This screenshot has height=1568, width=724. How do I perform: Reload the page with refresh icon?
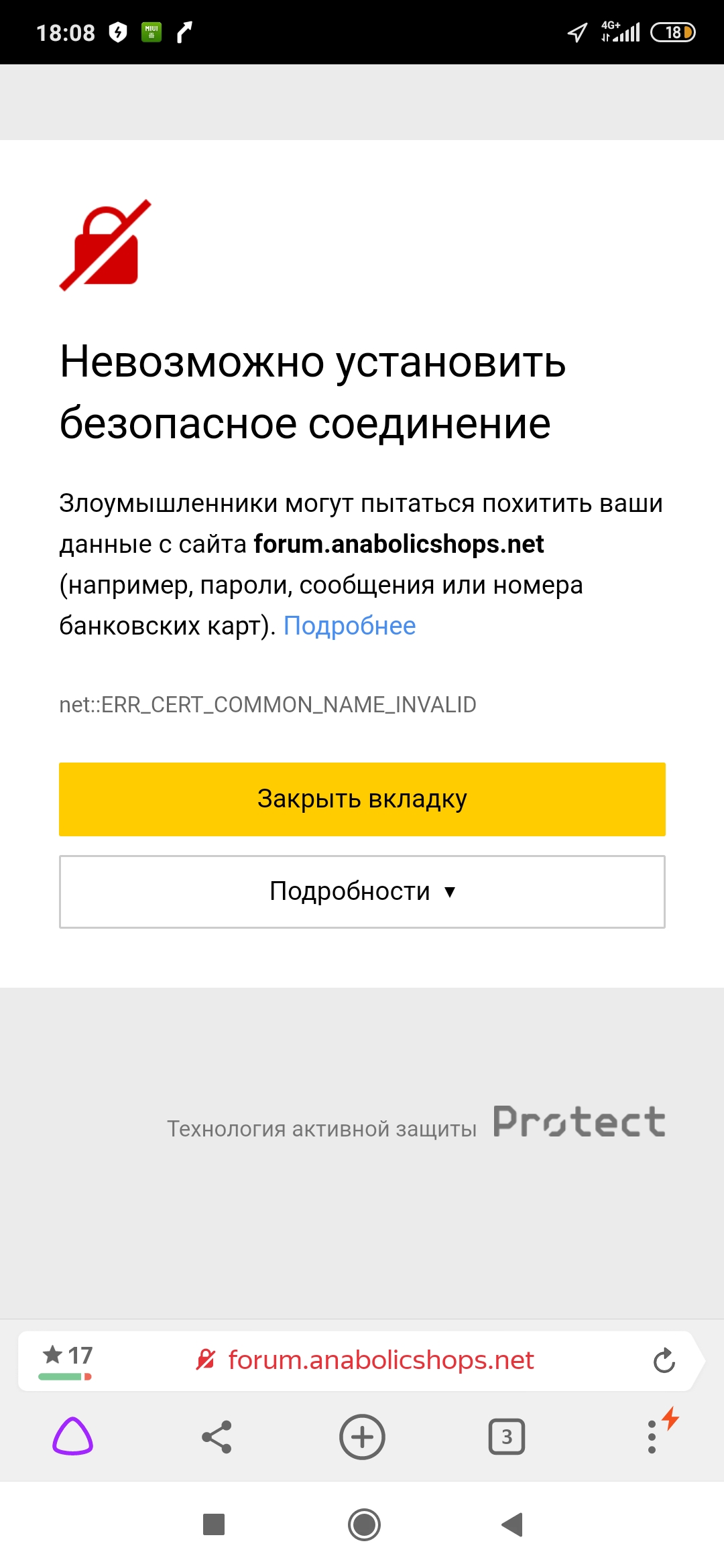pyautogui.click(x=664, y=1360)
